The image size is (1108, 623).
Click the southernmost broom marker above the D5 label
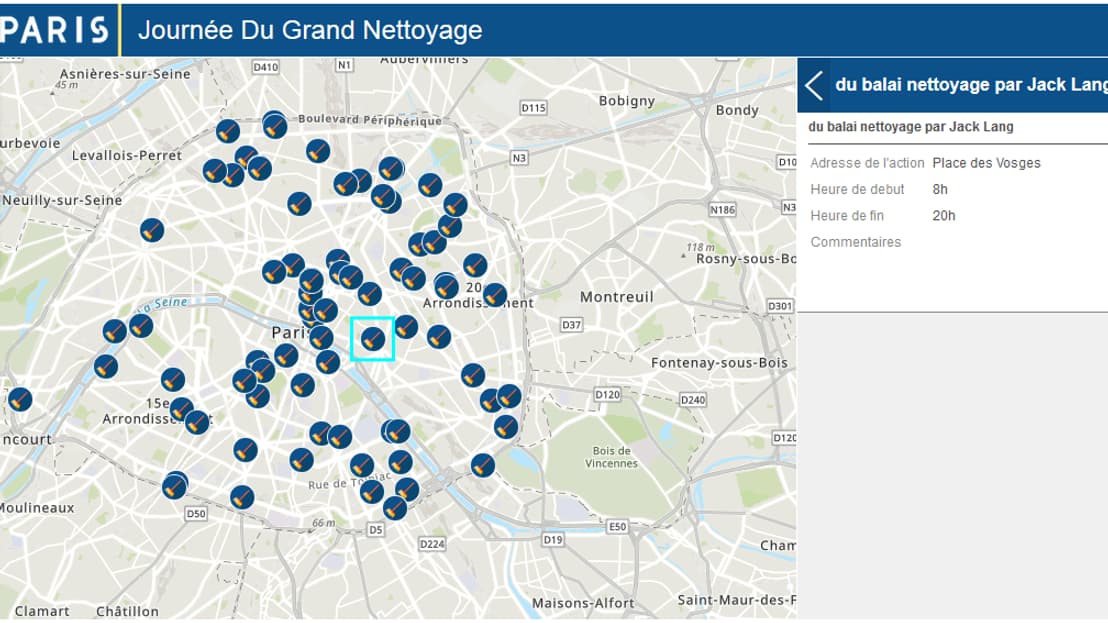395,508
